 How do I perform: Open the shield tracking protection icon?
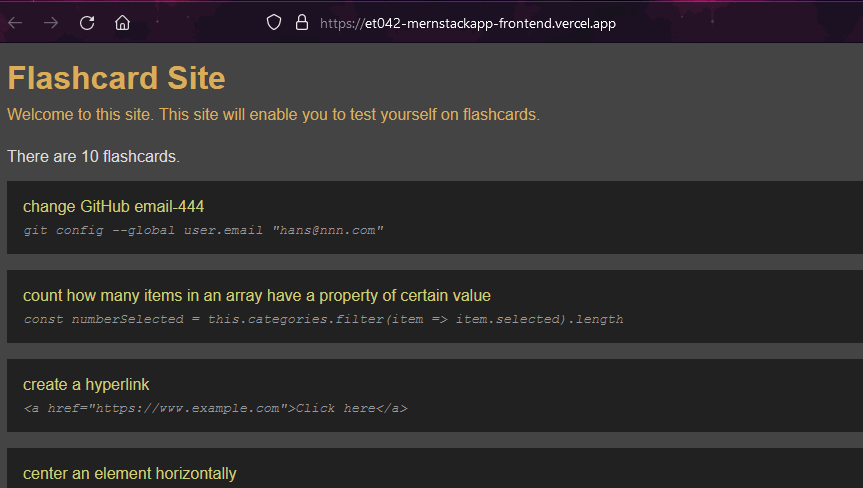(274, 23)
